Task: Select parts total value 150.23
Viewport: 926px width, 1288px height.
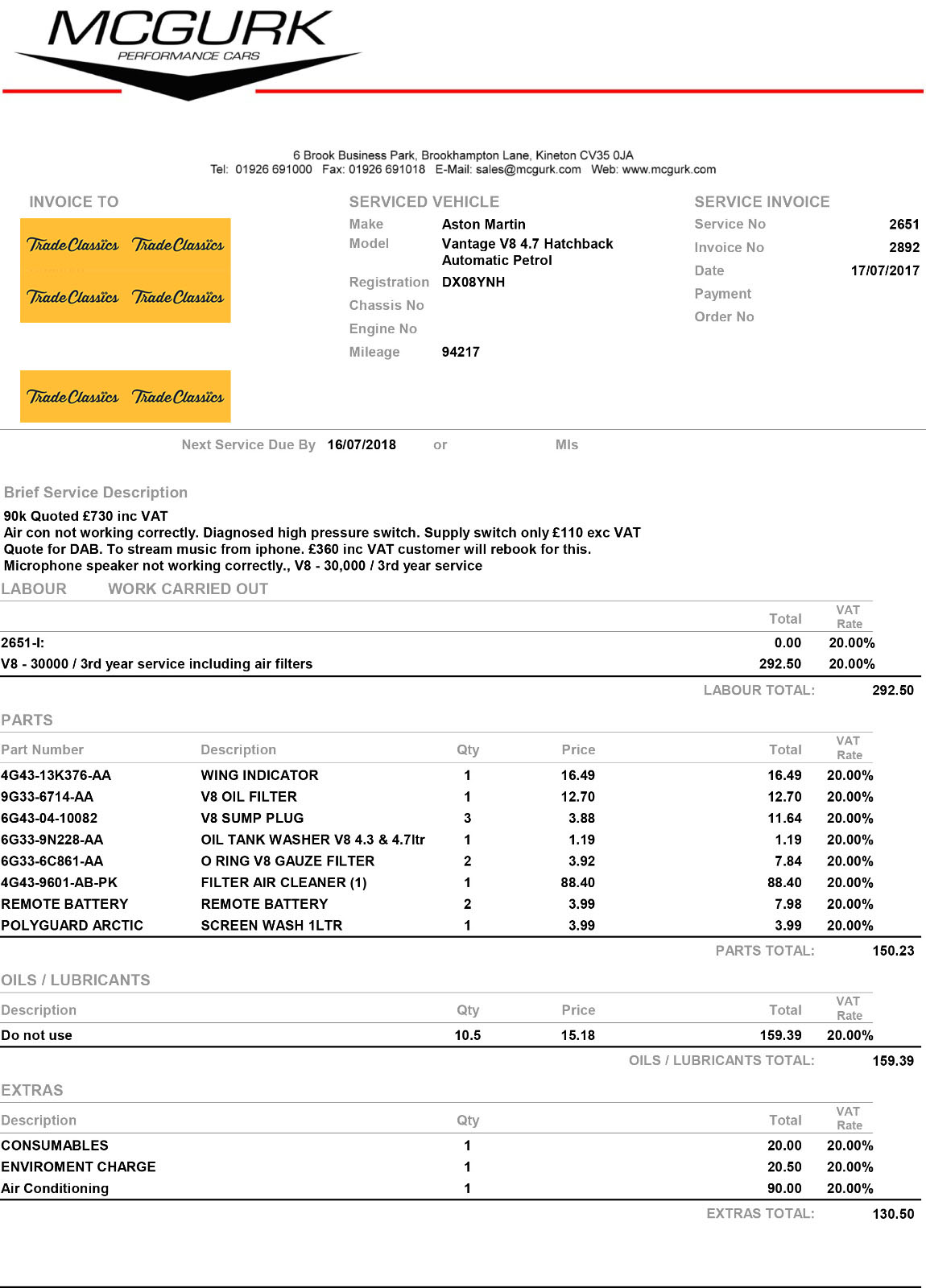Action: coord(893,952)
